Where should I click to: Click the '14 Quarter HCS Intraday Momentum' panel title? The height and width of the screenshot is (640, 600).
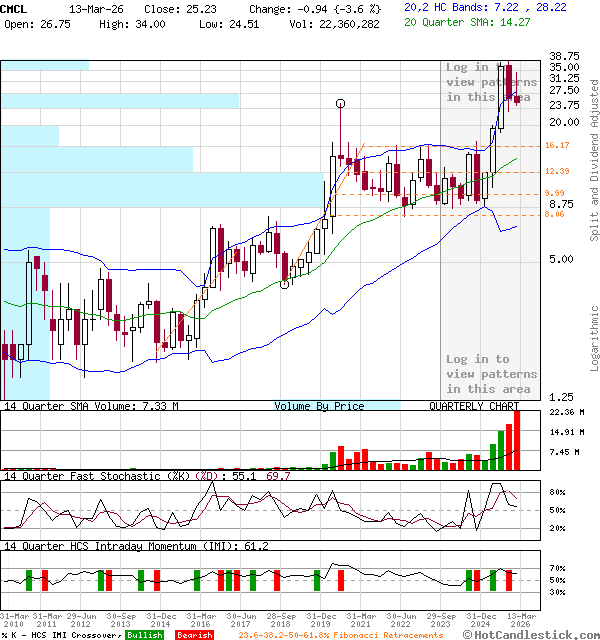[118, 546]
